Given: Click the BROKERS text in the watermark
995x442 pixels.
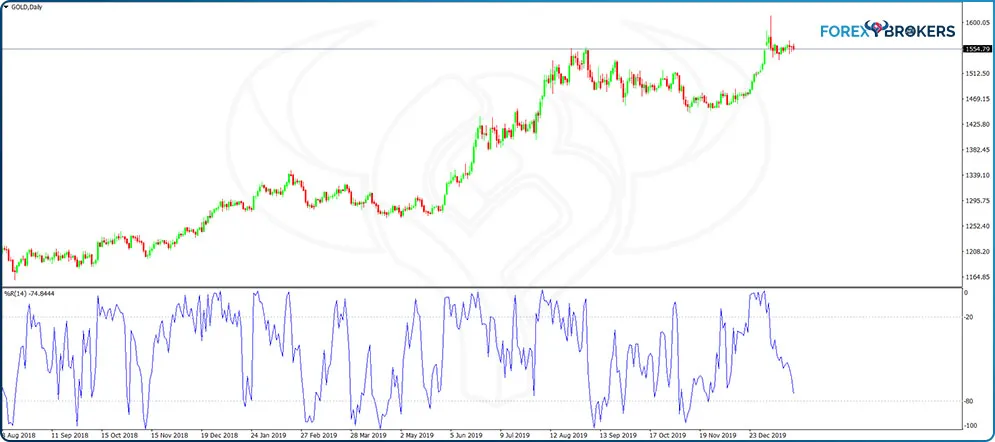Looking at the screenshot, I should 920,31.
